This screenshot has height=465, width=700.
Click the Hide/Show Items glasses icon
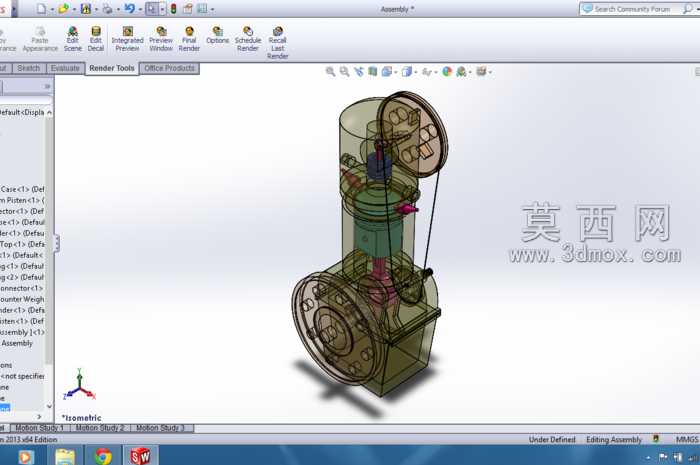point(426,72)
